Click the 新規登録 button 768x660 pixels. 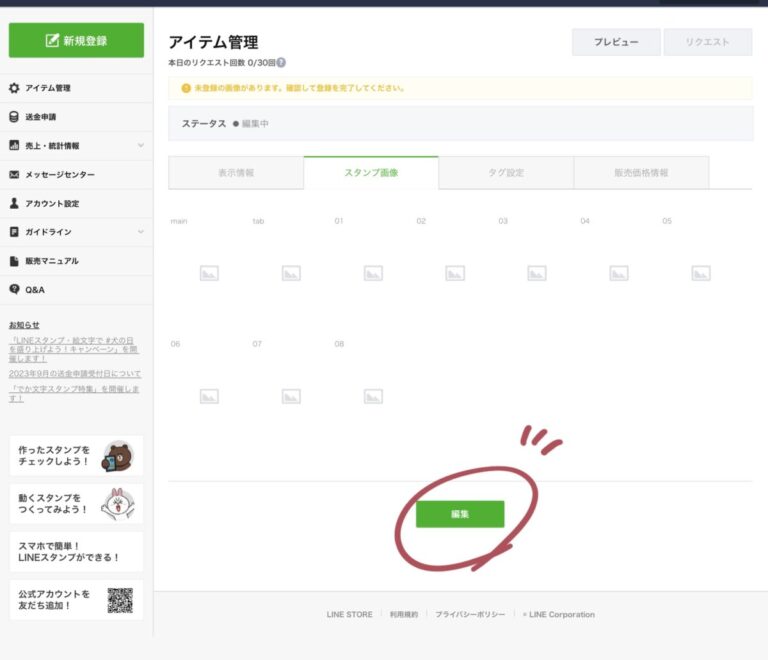pyautogui.click(x=76, y=41)
